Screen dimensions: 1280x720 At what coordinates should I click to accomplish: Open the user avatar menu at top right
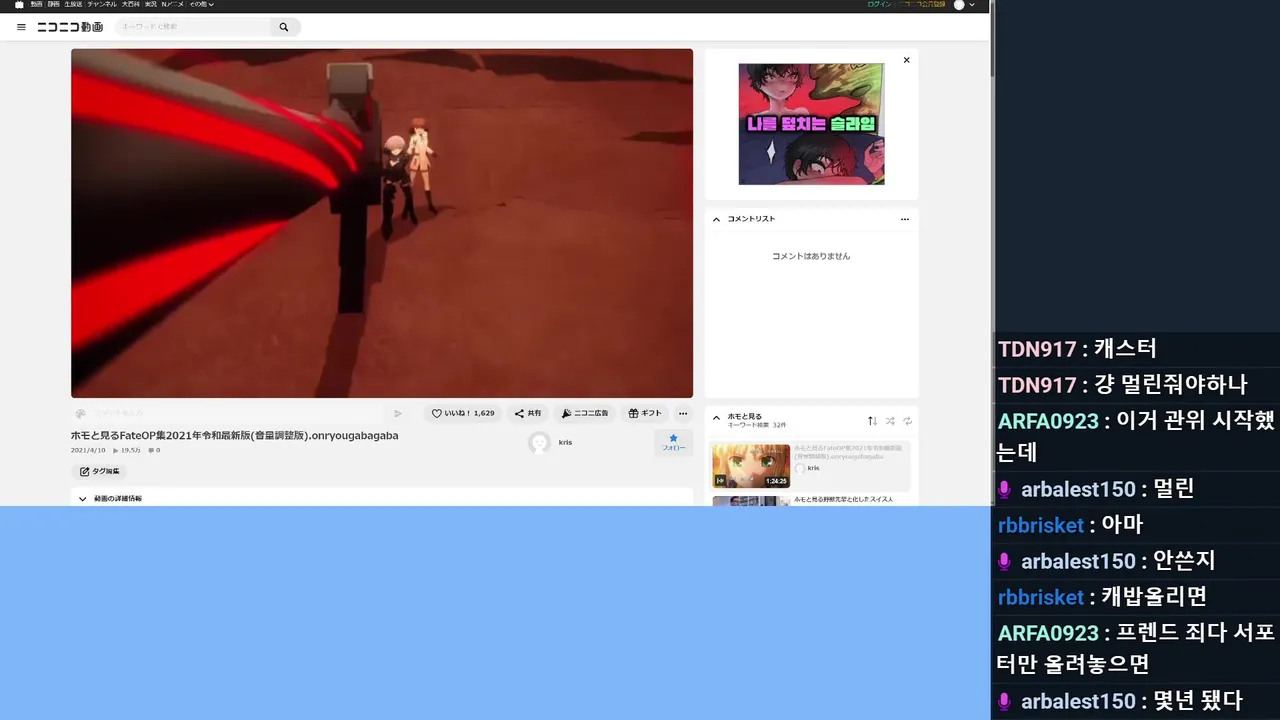point(964,5)
